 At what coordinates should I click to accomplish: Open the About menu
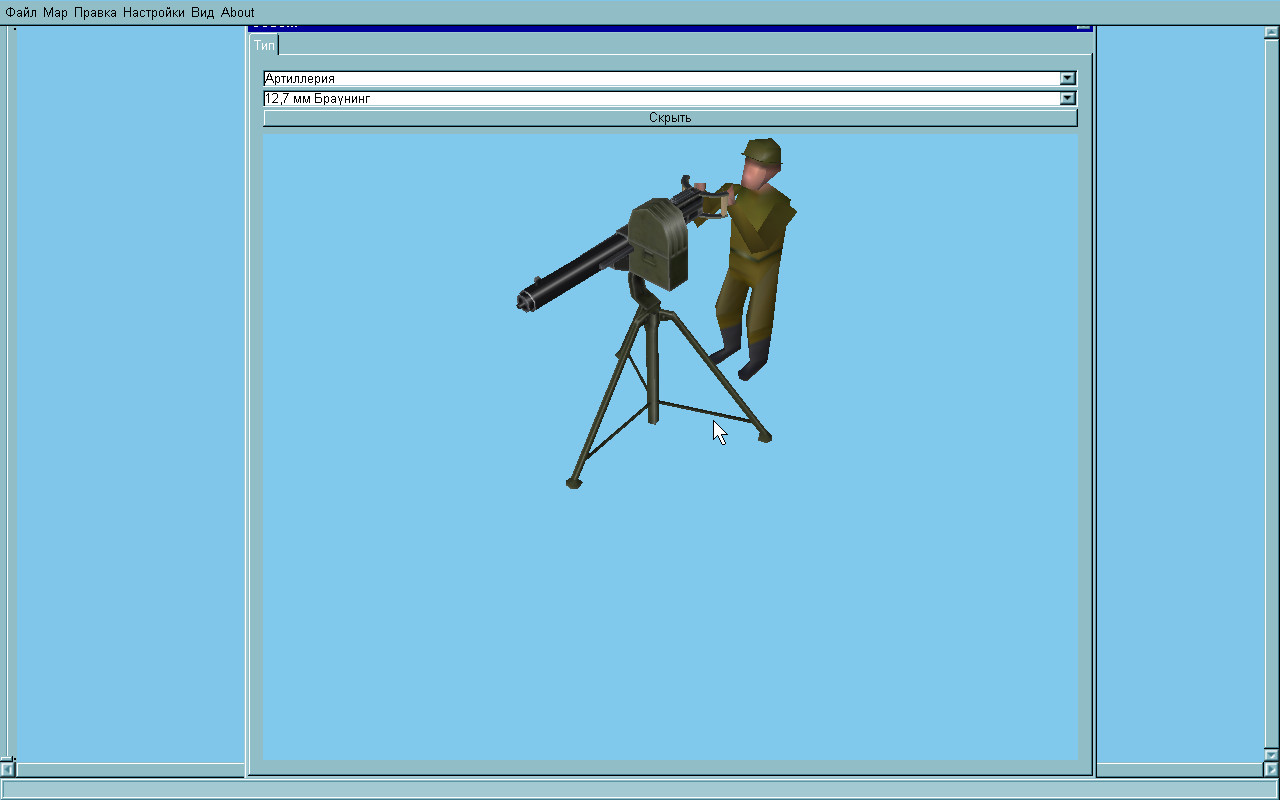click(238, 13)
